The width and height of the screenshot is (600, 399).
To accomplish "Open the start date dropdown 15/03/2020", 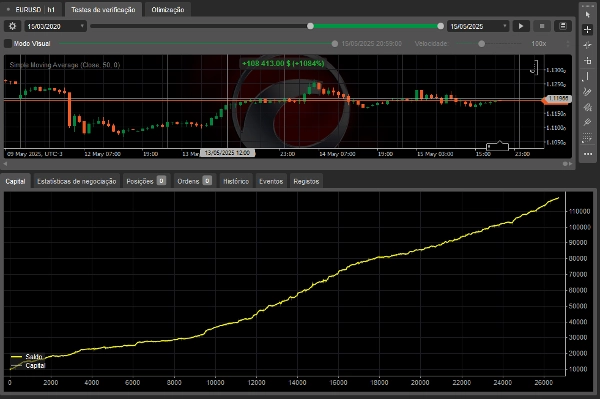I will [x=55, y=26].
